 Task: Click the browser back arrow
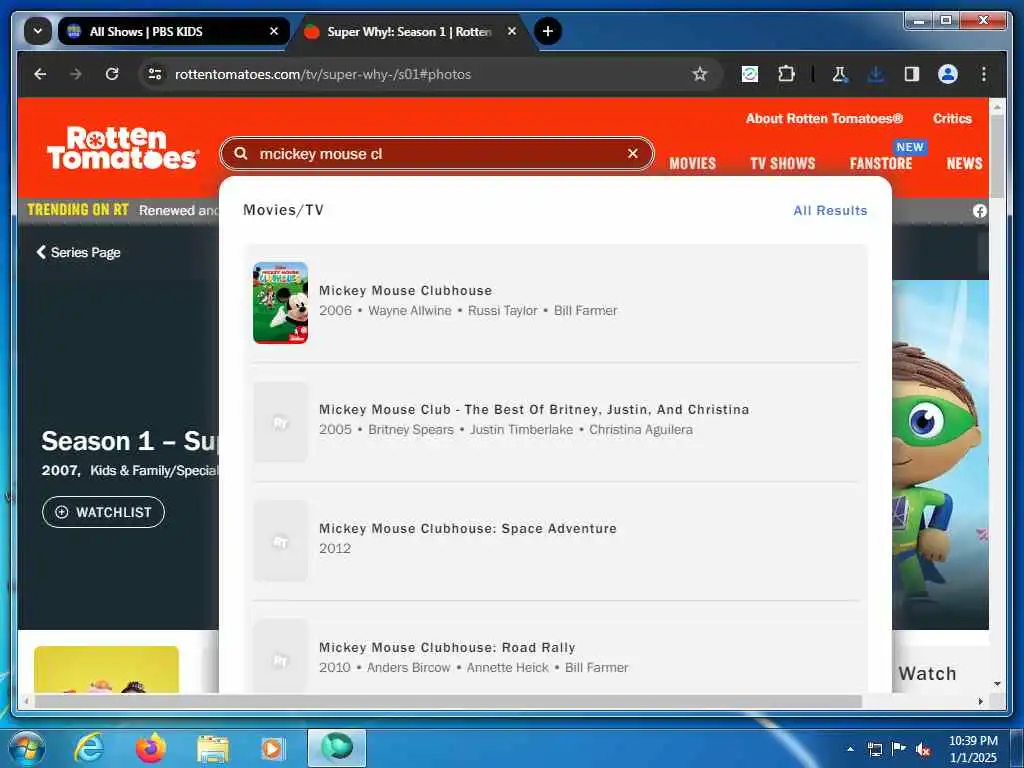40,74
